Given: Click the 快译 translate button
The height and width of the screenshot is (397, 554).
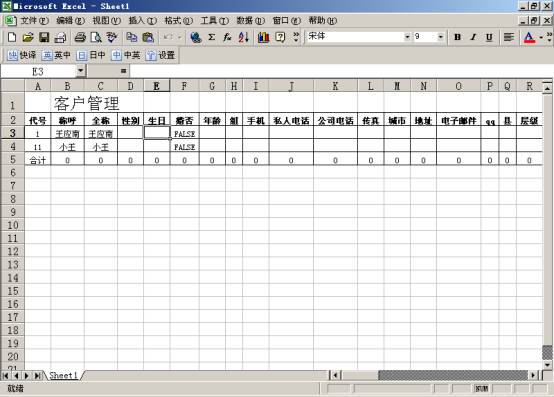Looking at the screenshot, I should pyautogui.click(x=22, y=55).
